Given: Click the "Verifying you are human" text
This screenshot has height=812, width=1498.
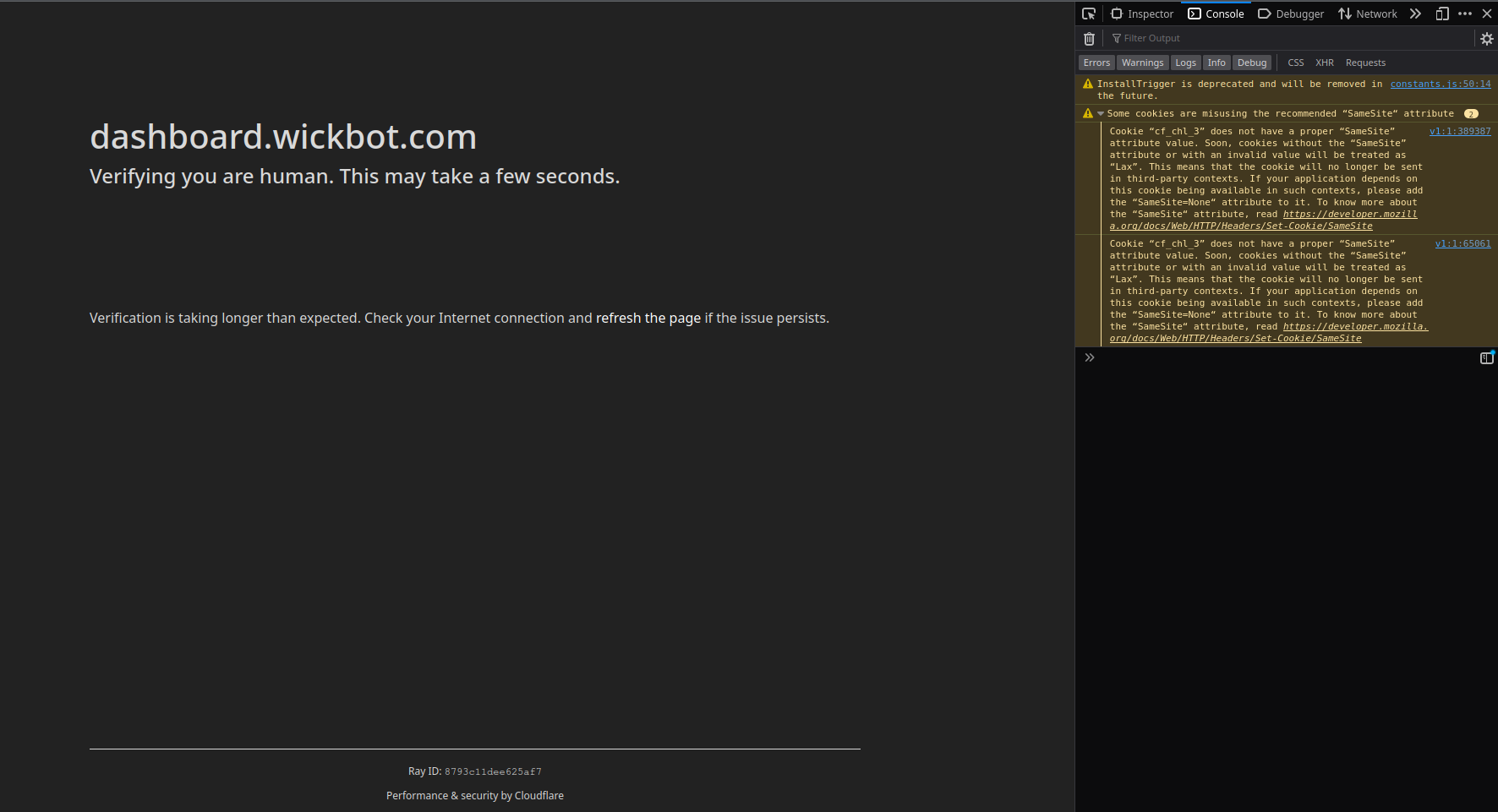Looking at the screenshot, I should pos(355,177).
